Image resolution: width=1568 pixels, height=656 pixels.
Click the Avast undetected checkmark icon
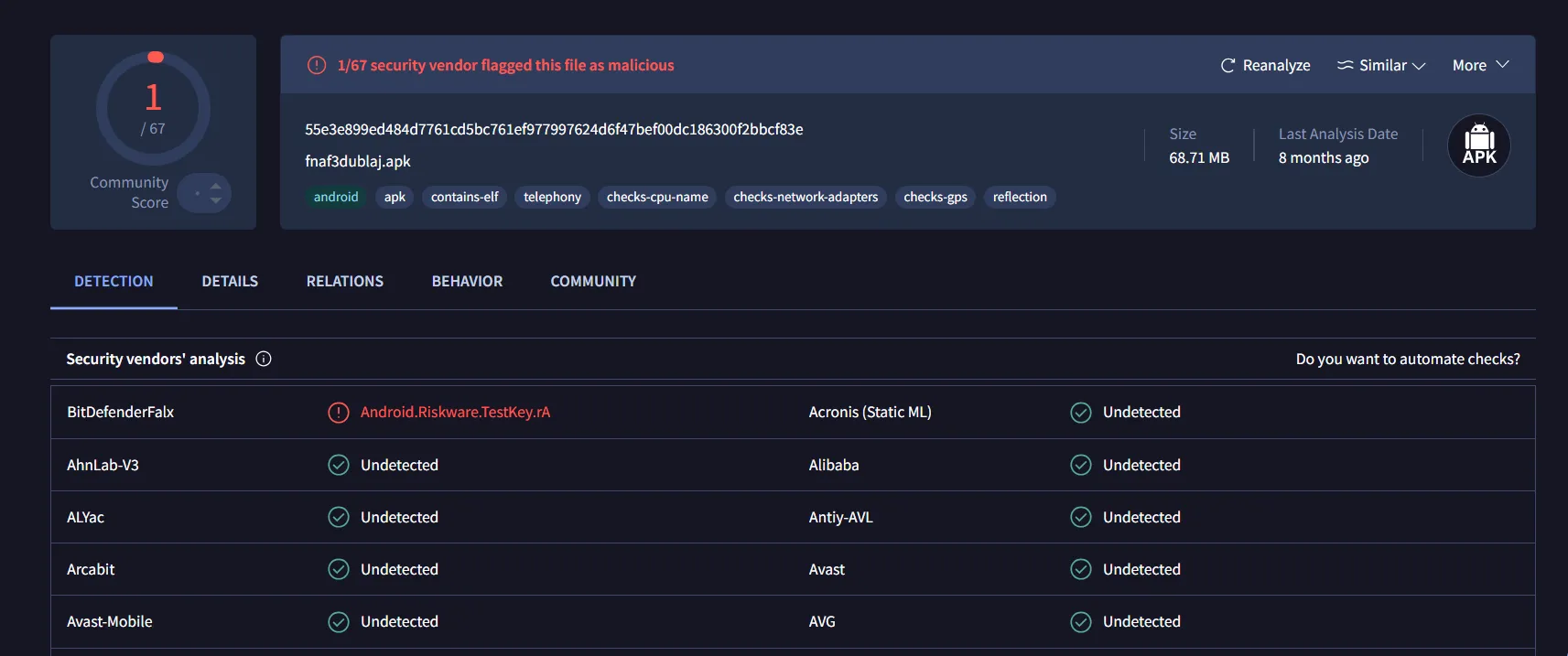pos(1081,569)
